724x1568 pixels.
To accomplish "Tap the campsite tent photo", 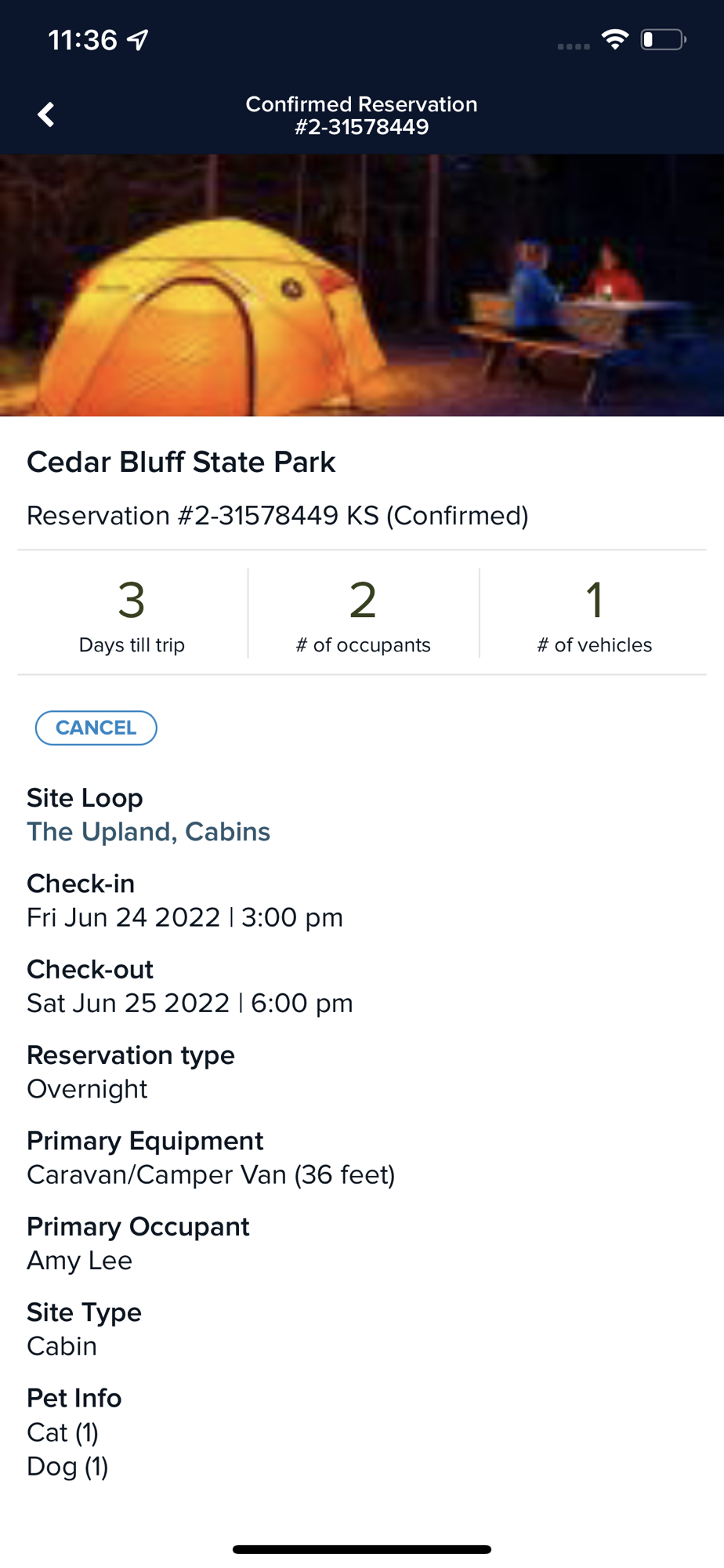I will click(x=362, y=285).
